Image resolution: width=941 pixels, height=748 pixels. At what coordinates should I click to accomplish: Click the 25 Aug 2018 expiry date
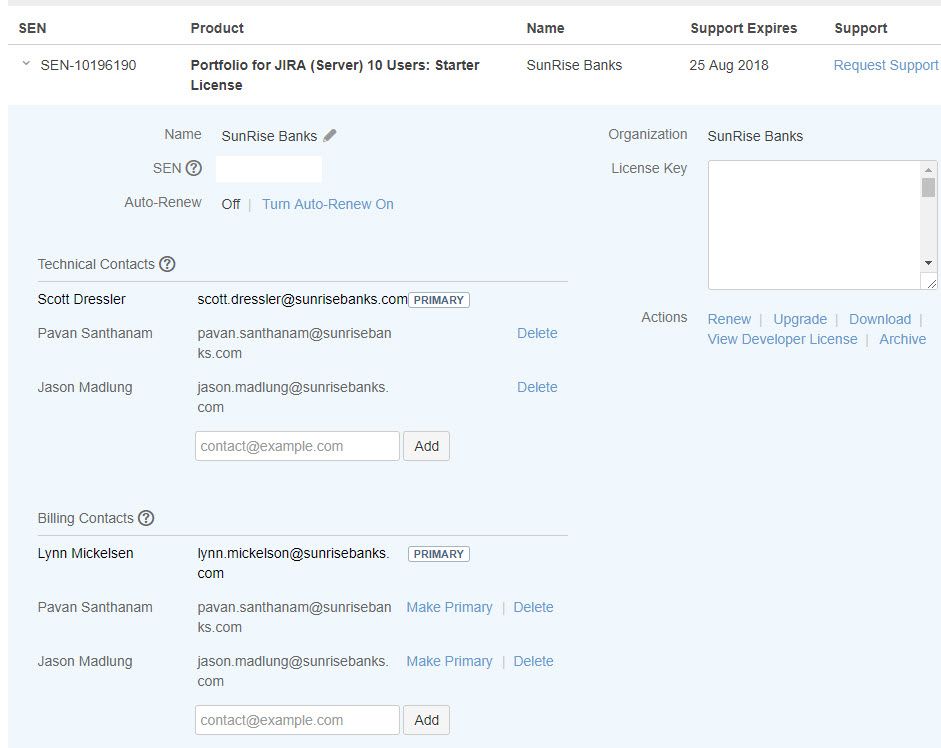pos(729,65)
